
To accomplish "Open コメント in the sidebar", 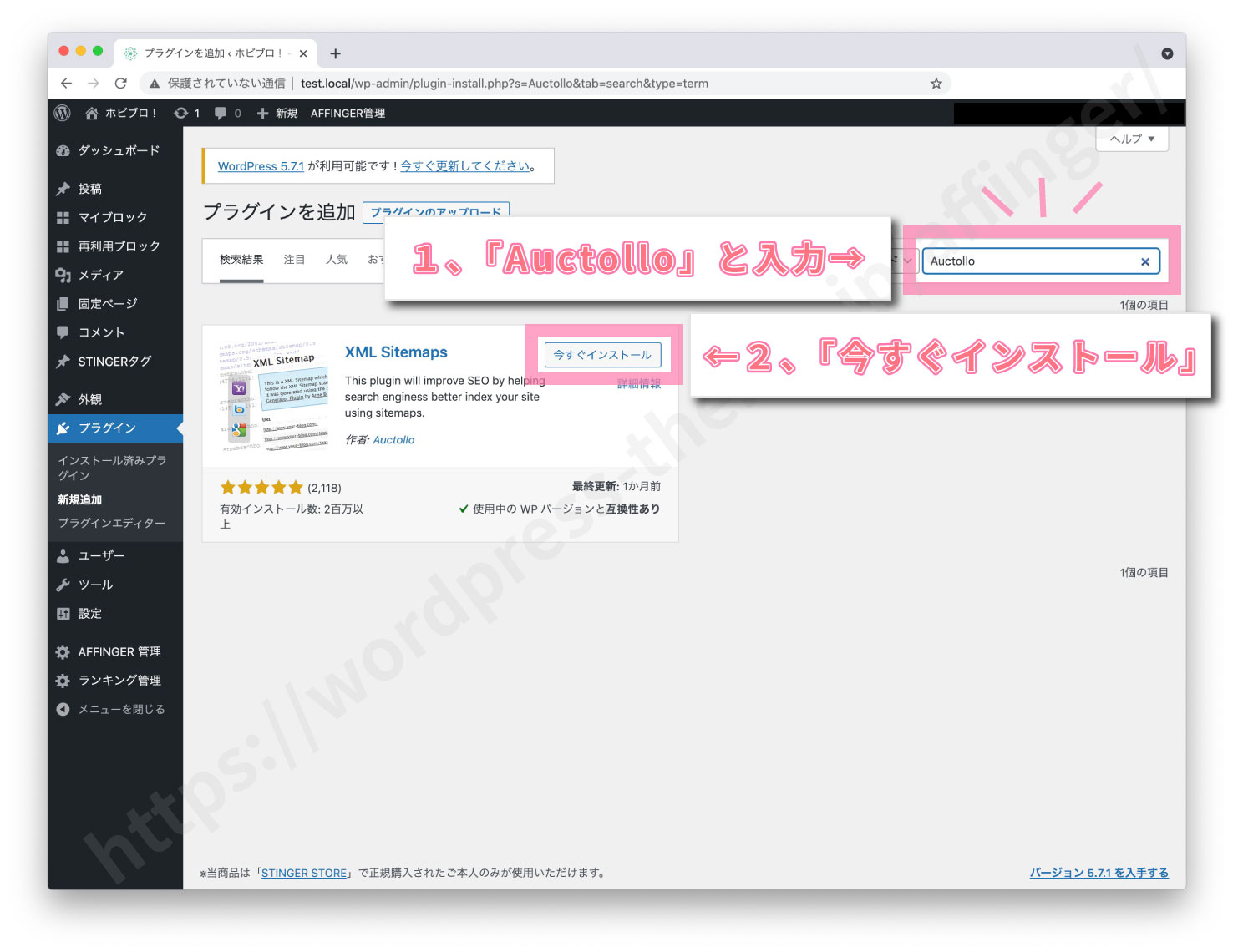I will pos(115,332).
